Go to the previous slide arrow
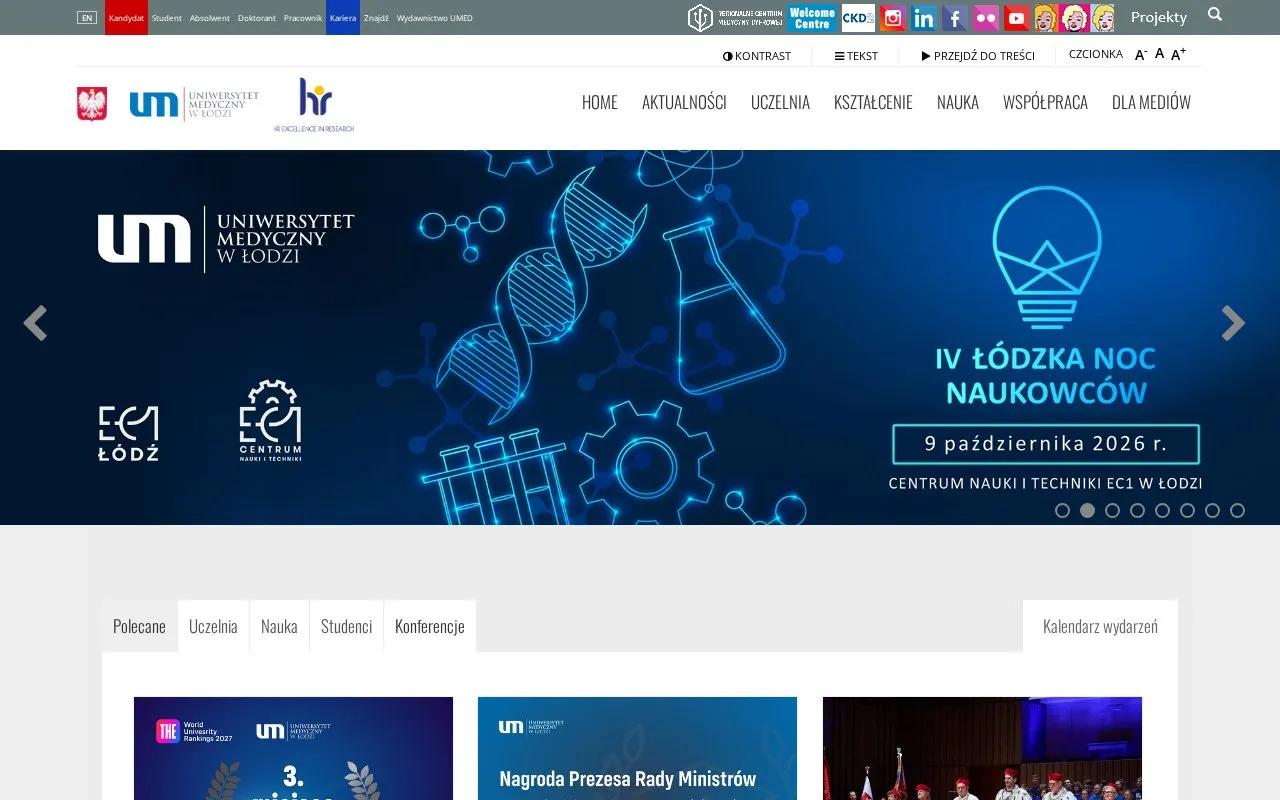The height and width of the screenshot is (800, 1280). (x=35, y=323)
